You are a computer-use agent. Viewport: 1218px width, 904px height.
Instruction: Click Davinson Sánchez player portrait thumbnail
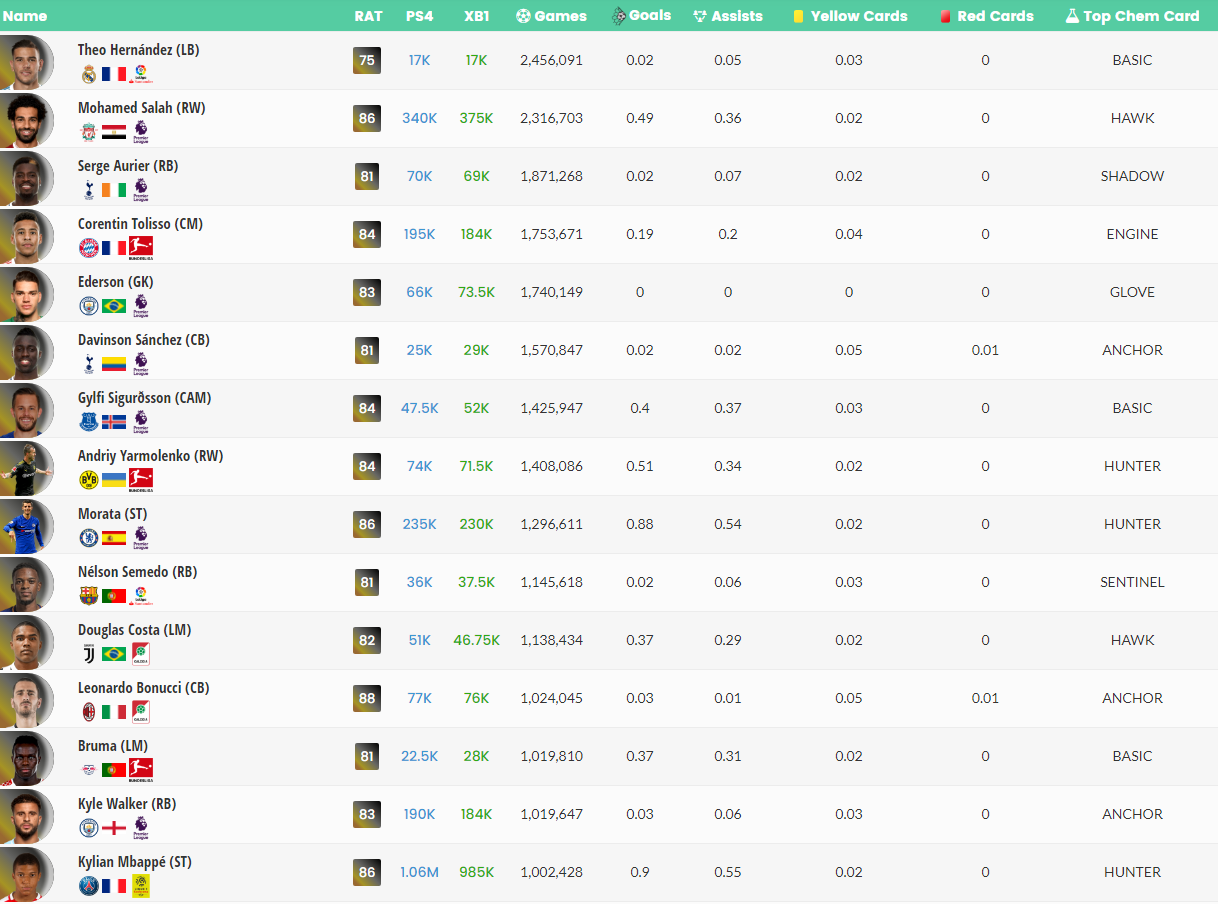(x=26, y=351)
